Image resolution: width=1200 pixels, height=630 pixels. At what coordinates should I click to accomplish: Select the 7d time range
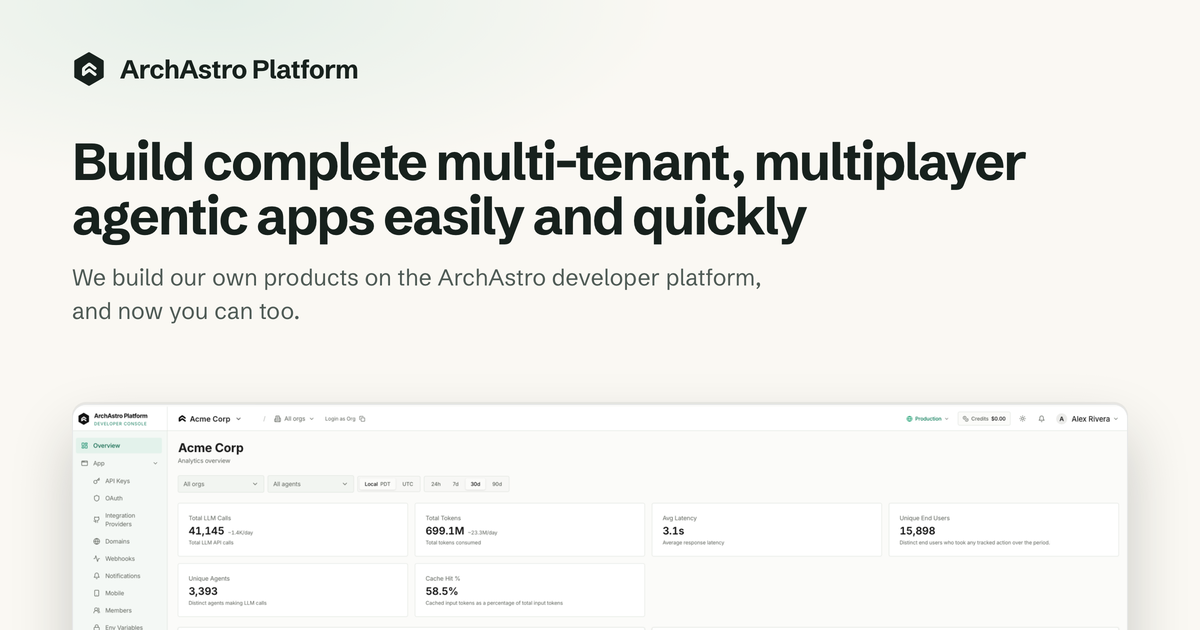[x=456, y=484]
